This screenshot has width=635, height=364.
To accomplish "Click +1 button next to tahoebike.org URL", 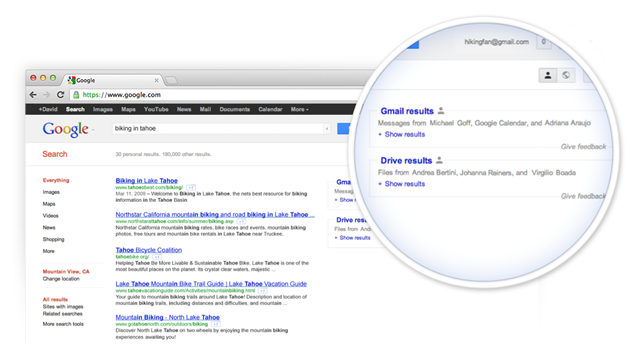I will 157,257.
